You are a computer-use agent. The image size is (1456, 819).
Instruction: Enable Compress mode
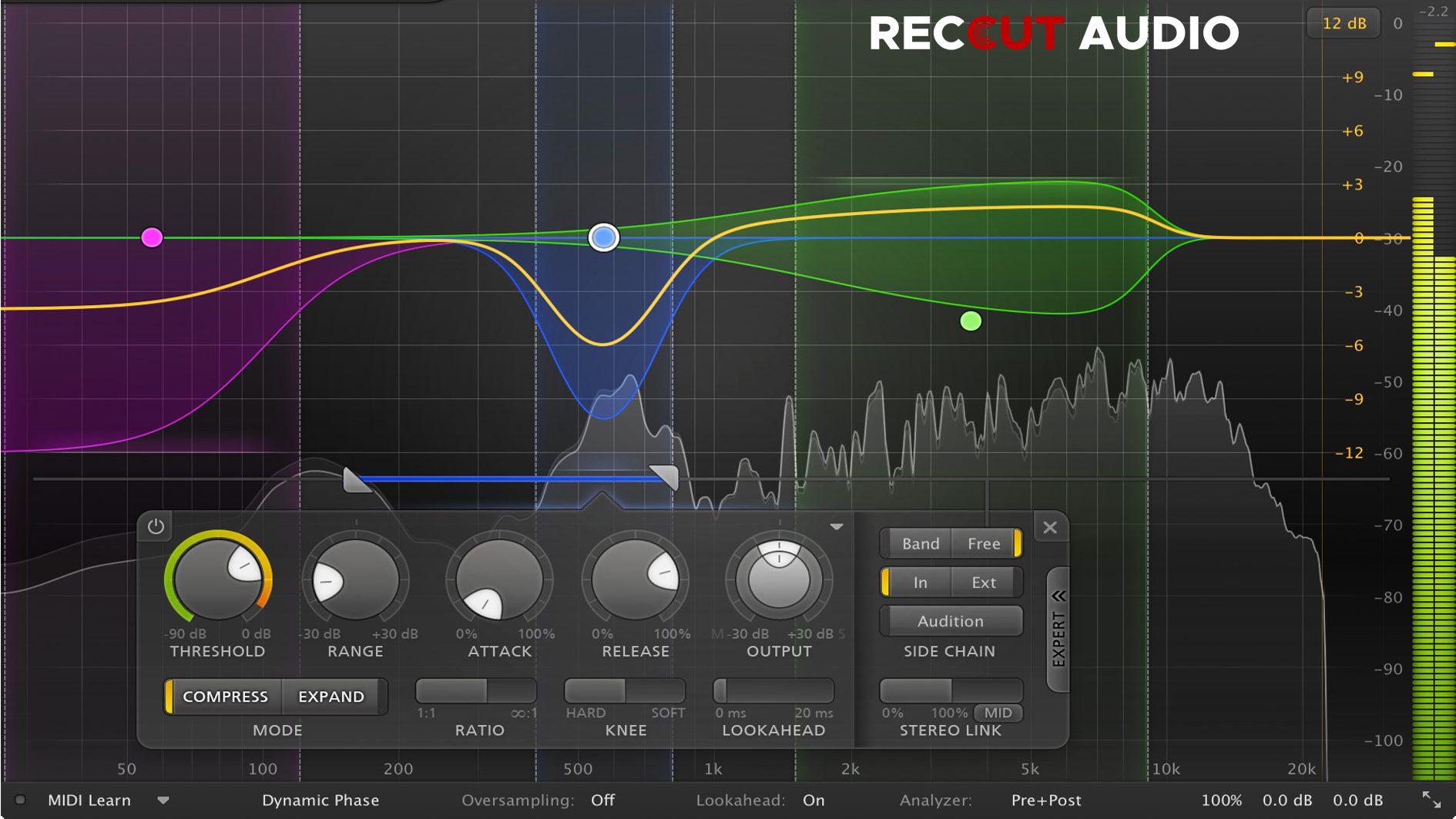click(x=225, y=696)
